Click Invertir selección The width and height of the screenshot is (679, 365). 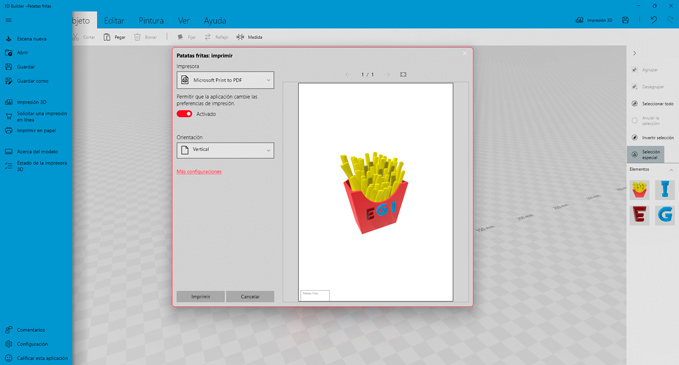point(653,138)
